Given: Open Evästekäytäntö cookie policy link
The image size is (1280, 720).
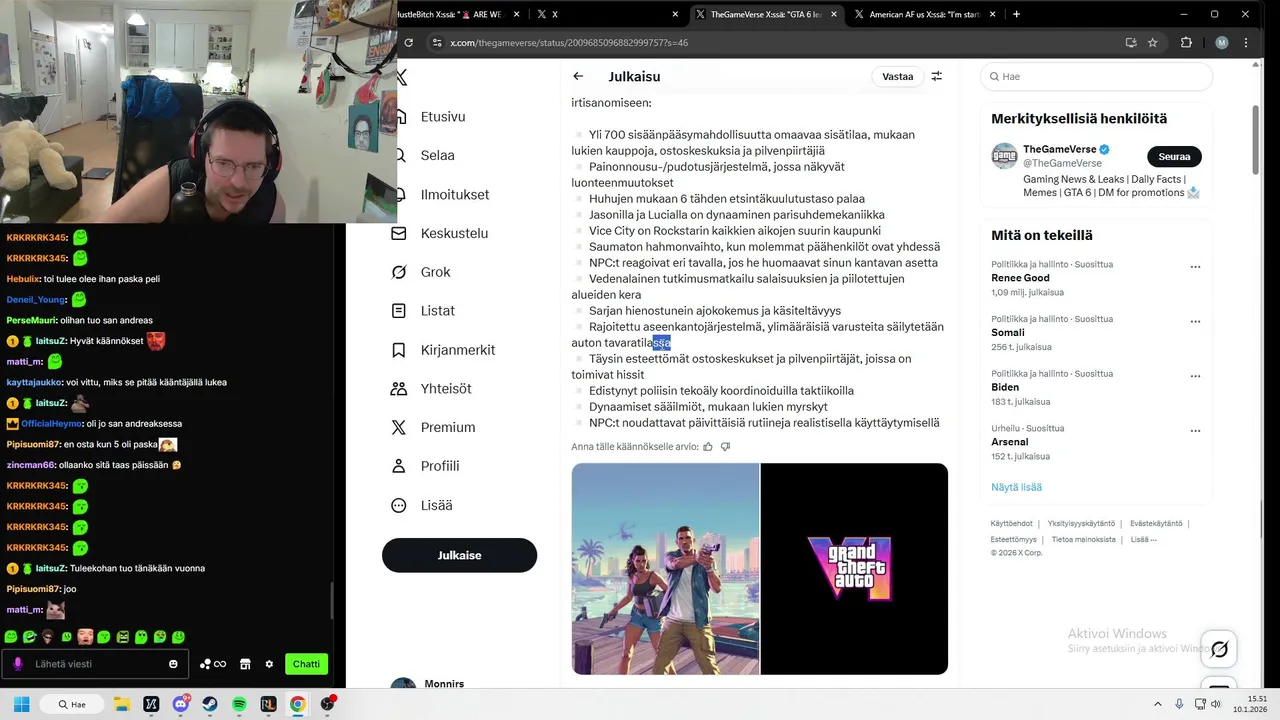Looking at the screenshot, I should click(1156, 524).
